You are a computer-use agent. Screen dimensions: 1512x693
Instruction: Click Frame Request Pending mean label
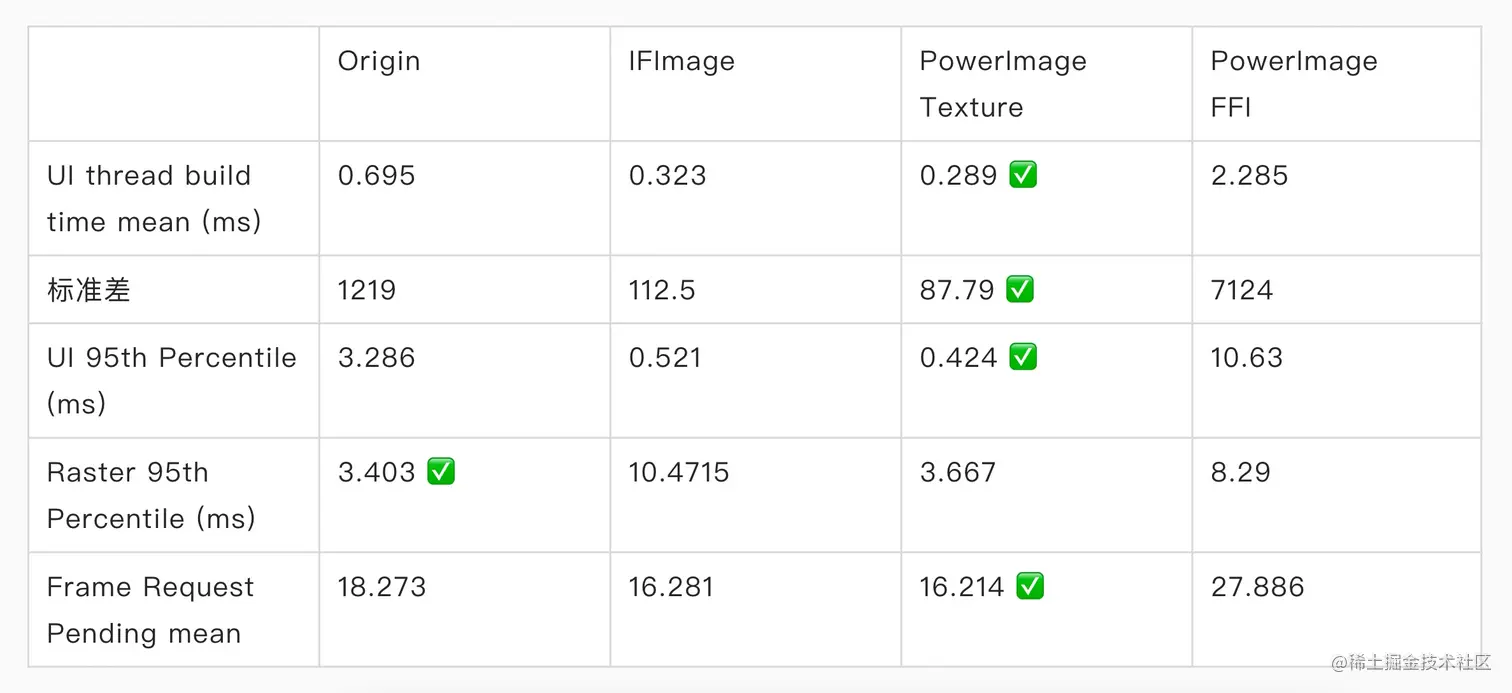point(150,610)
